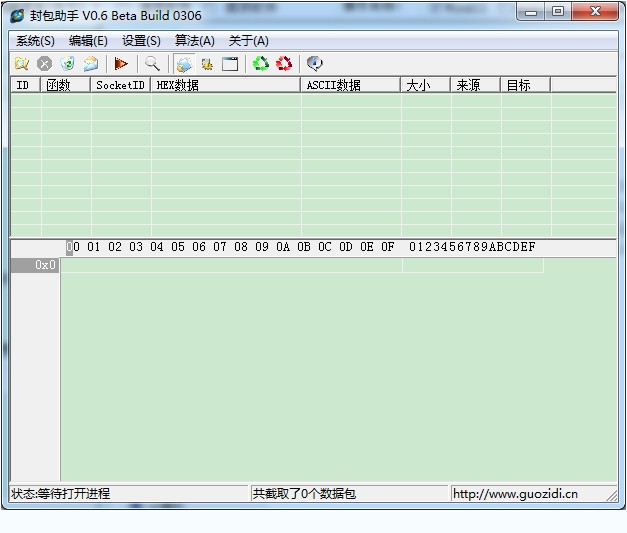This screenshot has height=533, width=627.
Task: Start capture with the orange play arrow
Action: point(121,64)
